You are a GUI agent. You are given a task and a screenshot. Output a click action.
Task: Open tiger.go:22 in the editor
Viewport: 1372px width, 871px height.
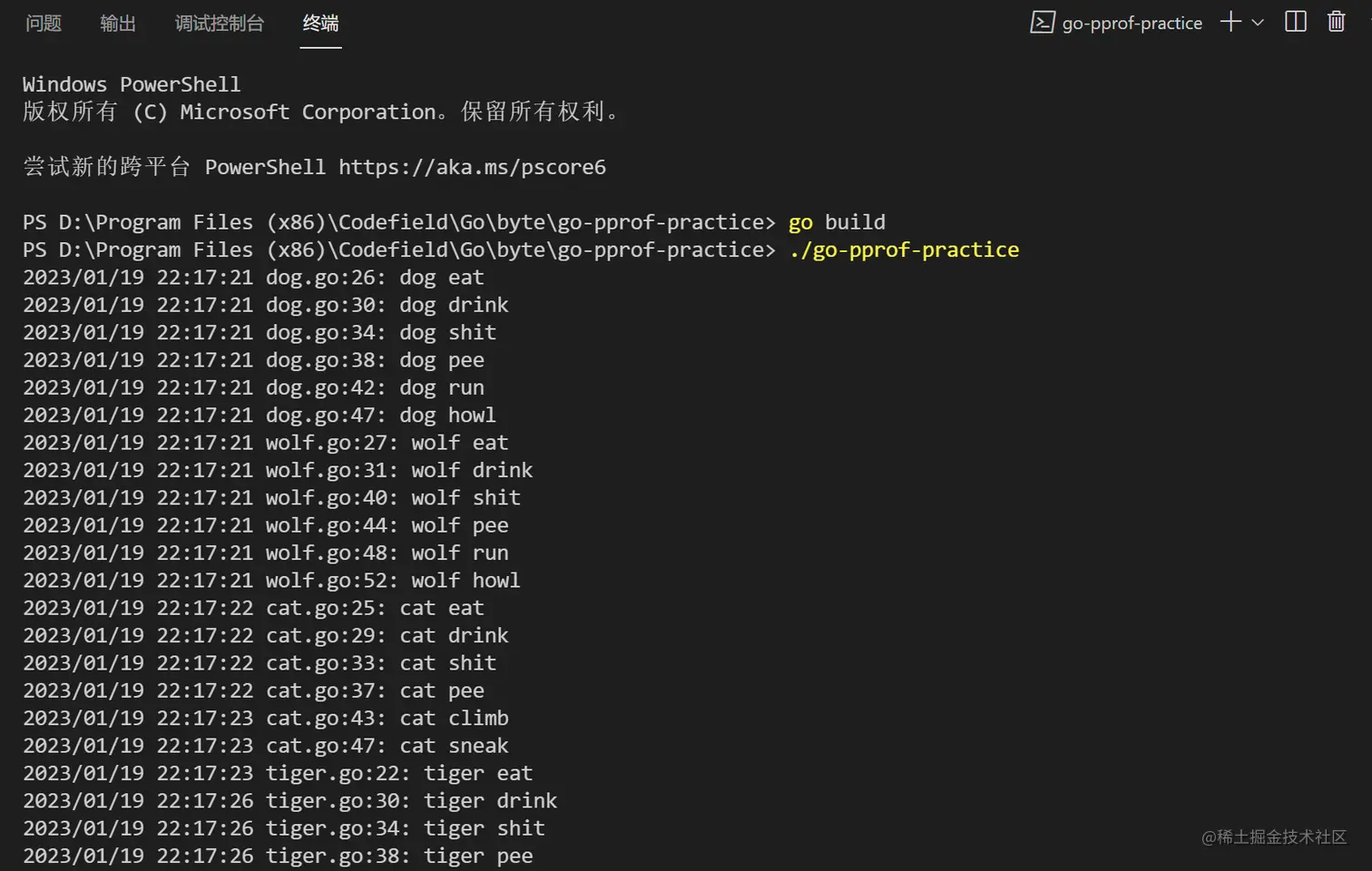pos(337,773)
